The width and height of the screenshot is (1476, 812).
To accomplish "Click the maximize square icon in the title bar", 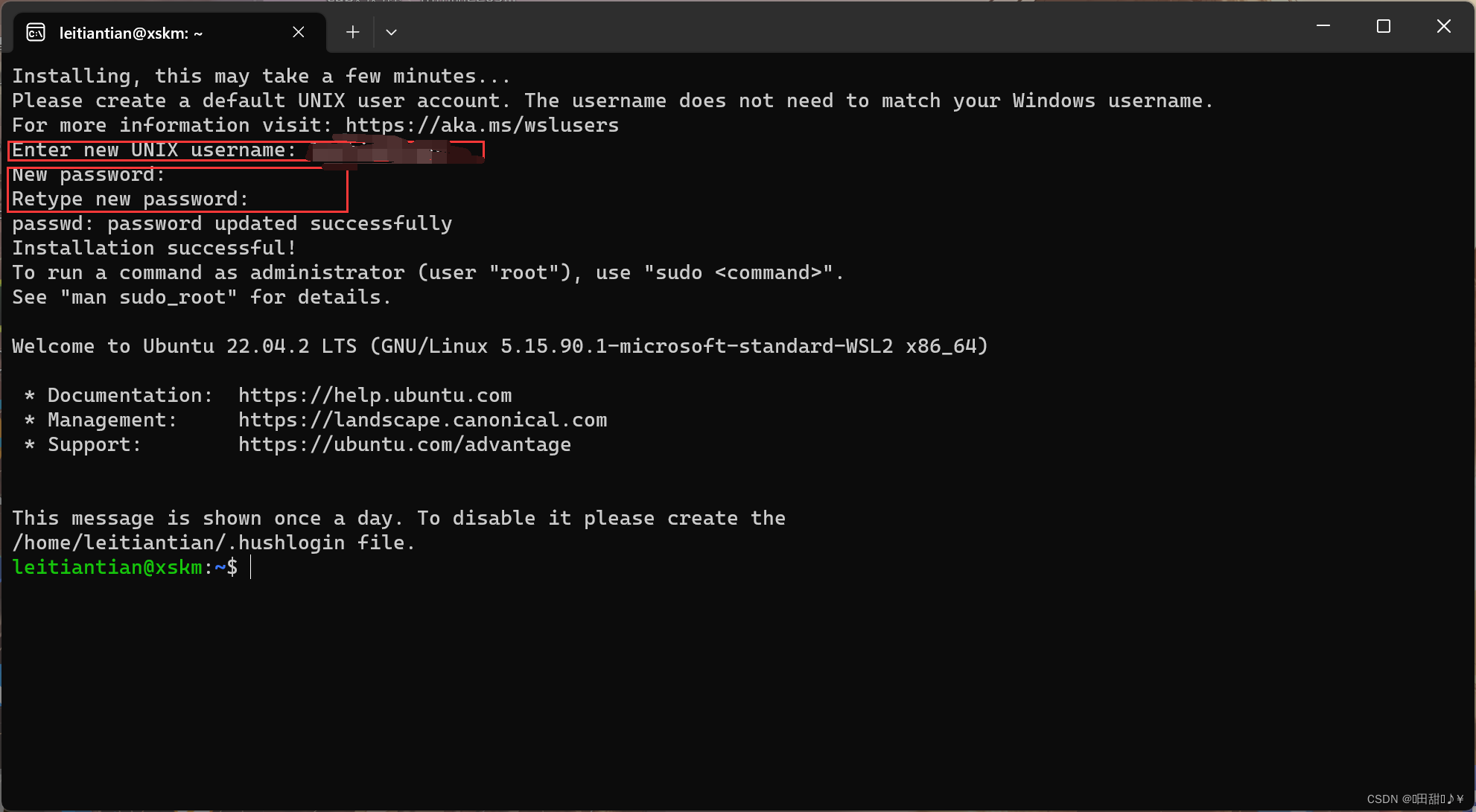I will click(1383, 26).
